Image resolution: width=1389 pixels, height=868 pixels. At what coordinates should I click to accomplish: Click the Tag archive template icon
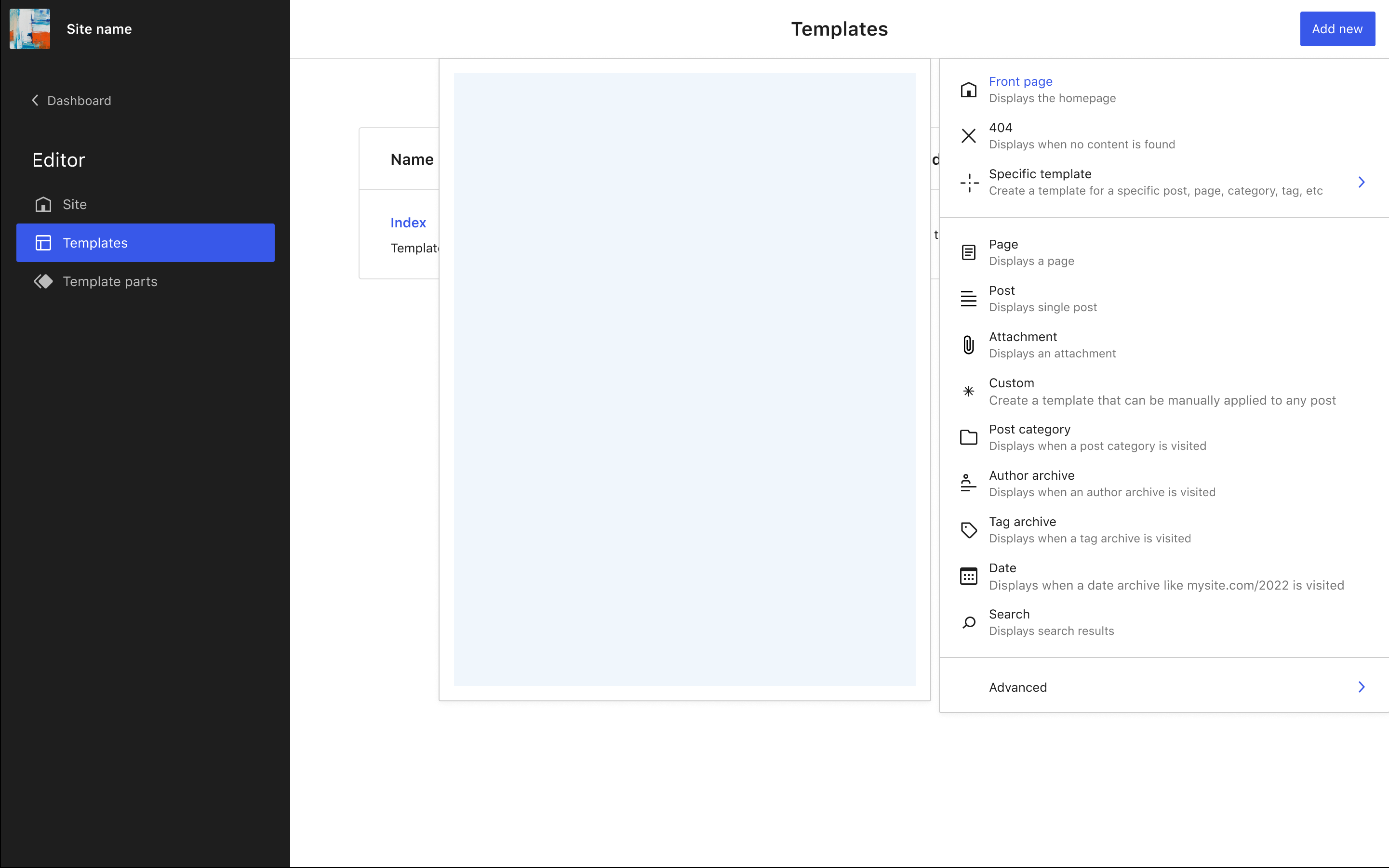[x=968, y=530]
